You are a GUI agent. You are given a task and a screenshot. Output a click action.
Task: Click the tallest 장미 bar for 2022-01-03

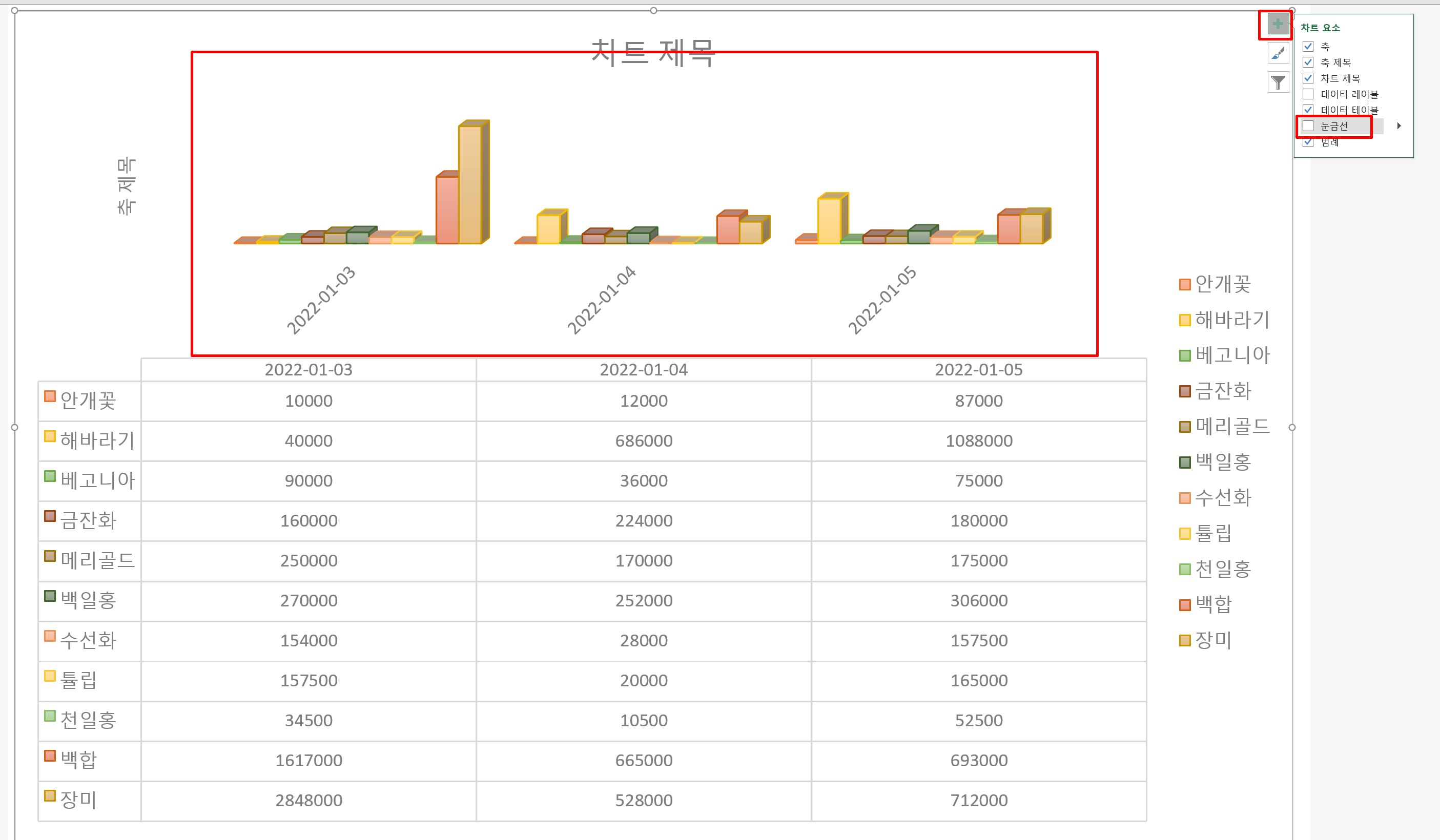coord(470,183)
